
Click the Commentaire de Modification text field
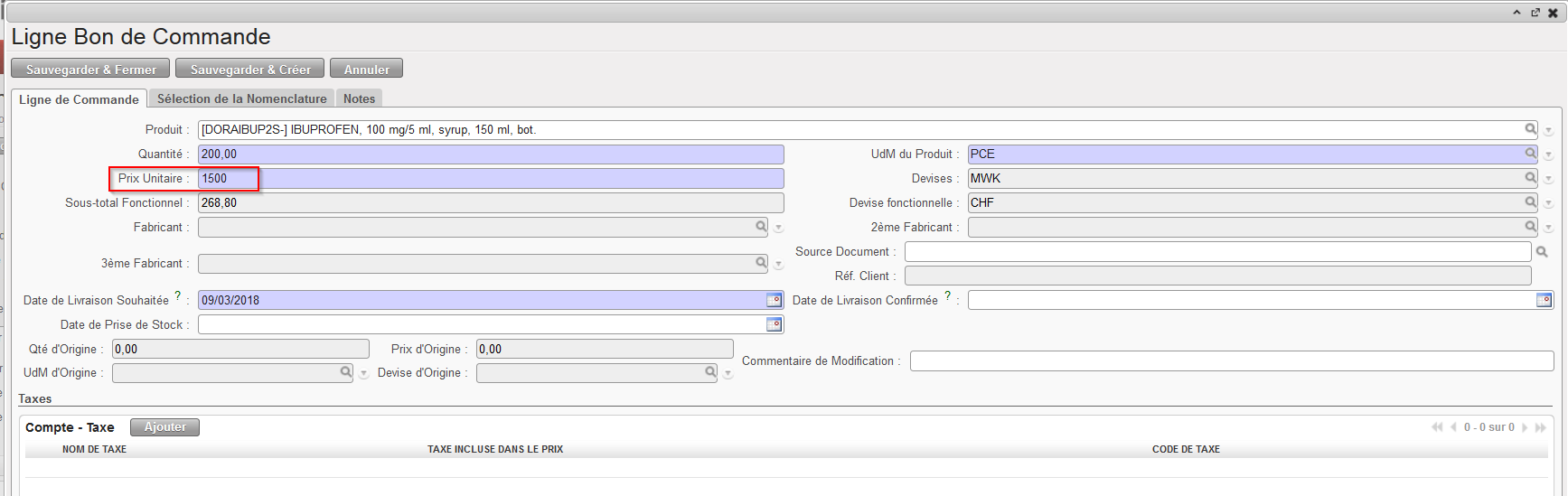[1231, 361]
